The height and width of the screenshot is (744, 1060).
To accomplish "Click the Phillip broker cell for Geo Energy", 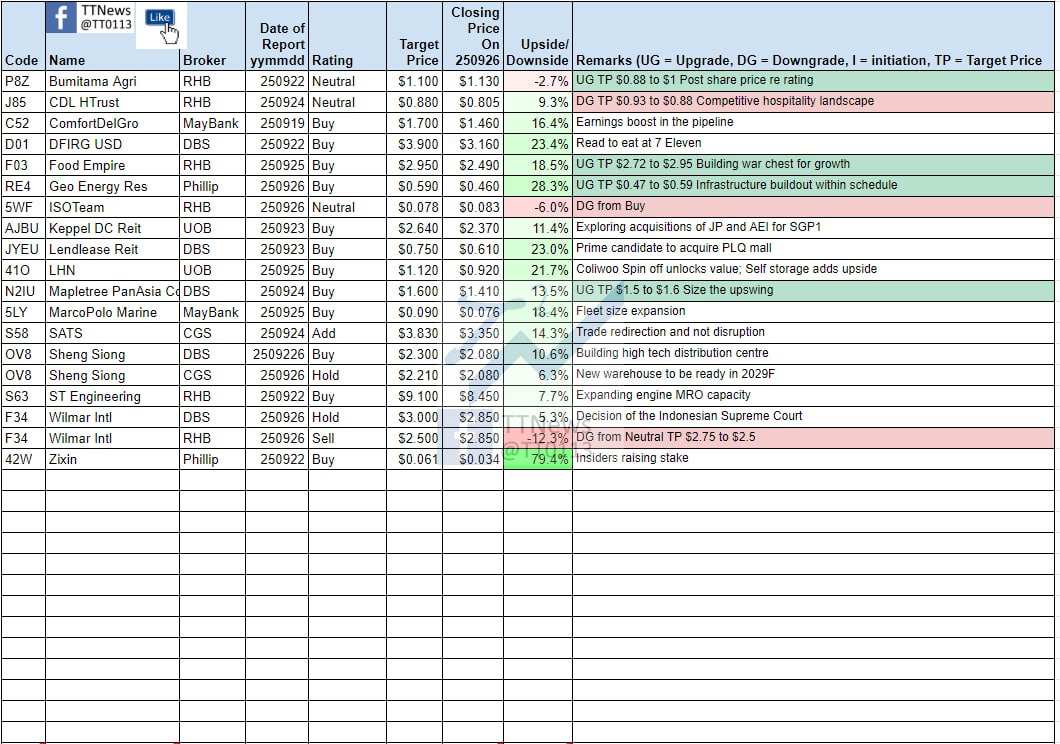I will click(x=212, y=186).
